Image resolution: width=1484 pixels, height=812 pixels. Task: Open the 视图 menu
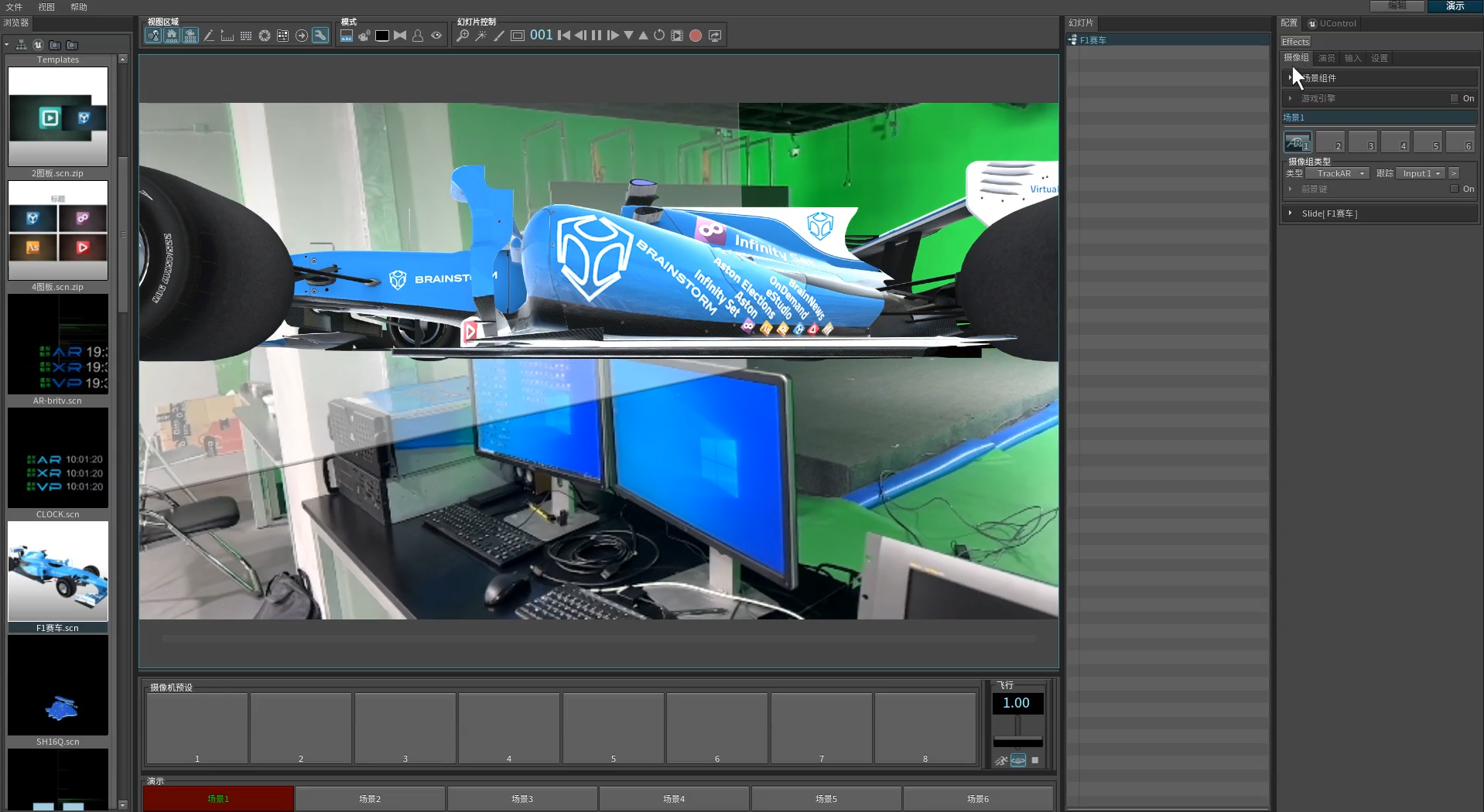[x=46, y=7]
